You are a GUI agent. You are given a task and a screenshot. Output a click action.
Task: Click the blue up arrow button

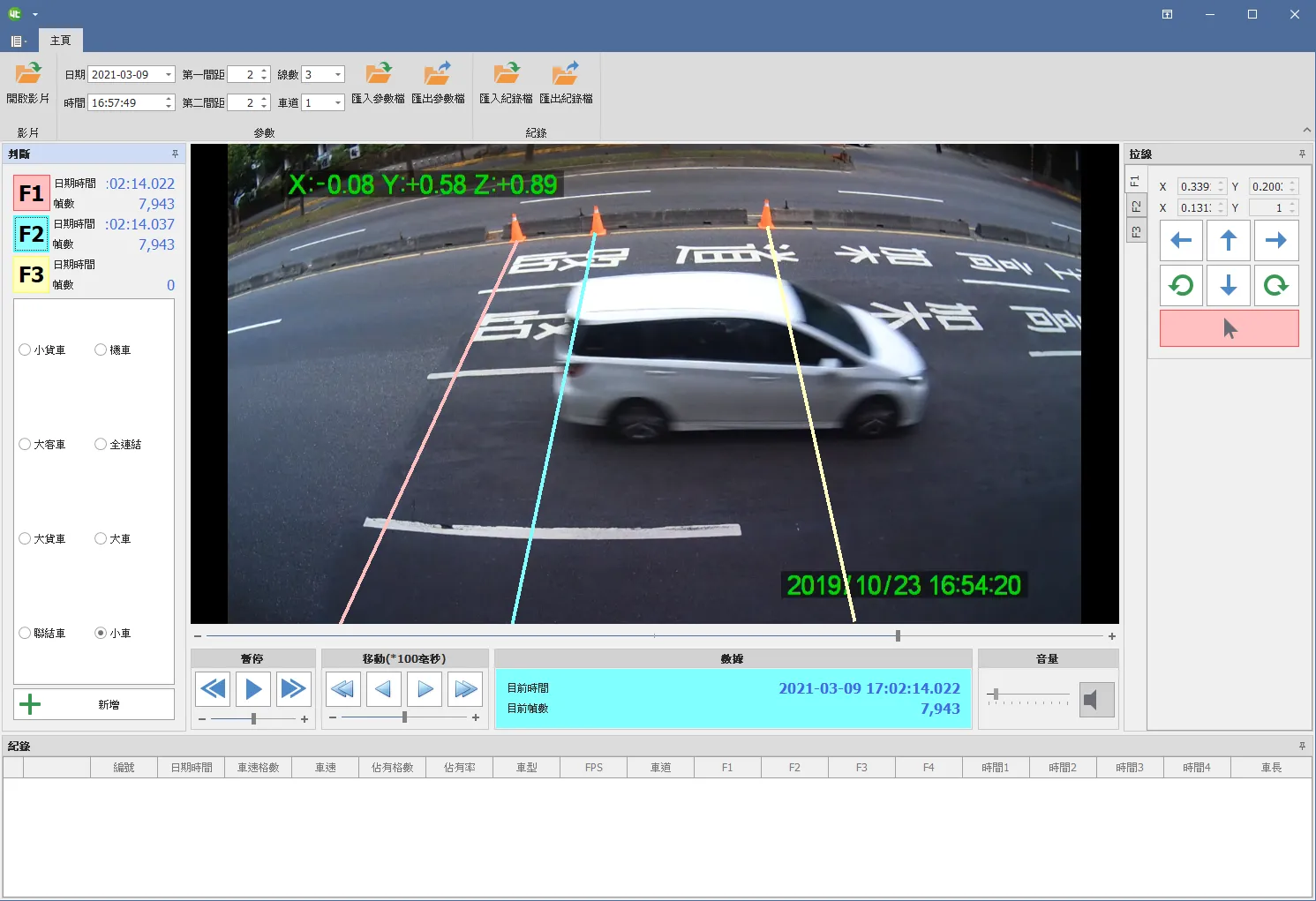click(1228, 240)
